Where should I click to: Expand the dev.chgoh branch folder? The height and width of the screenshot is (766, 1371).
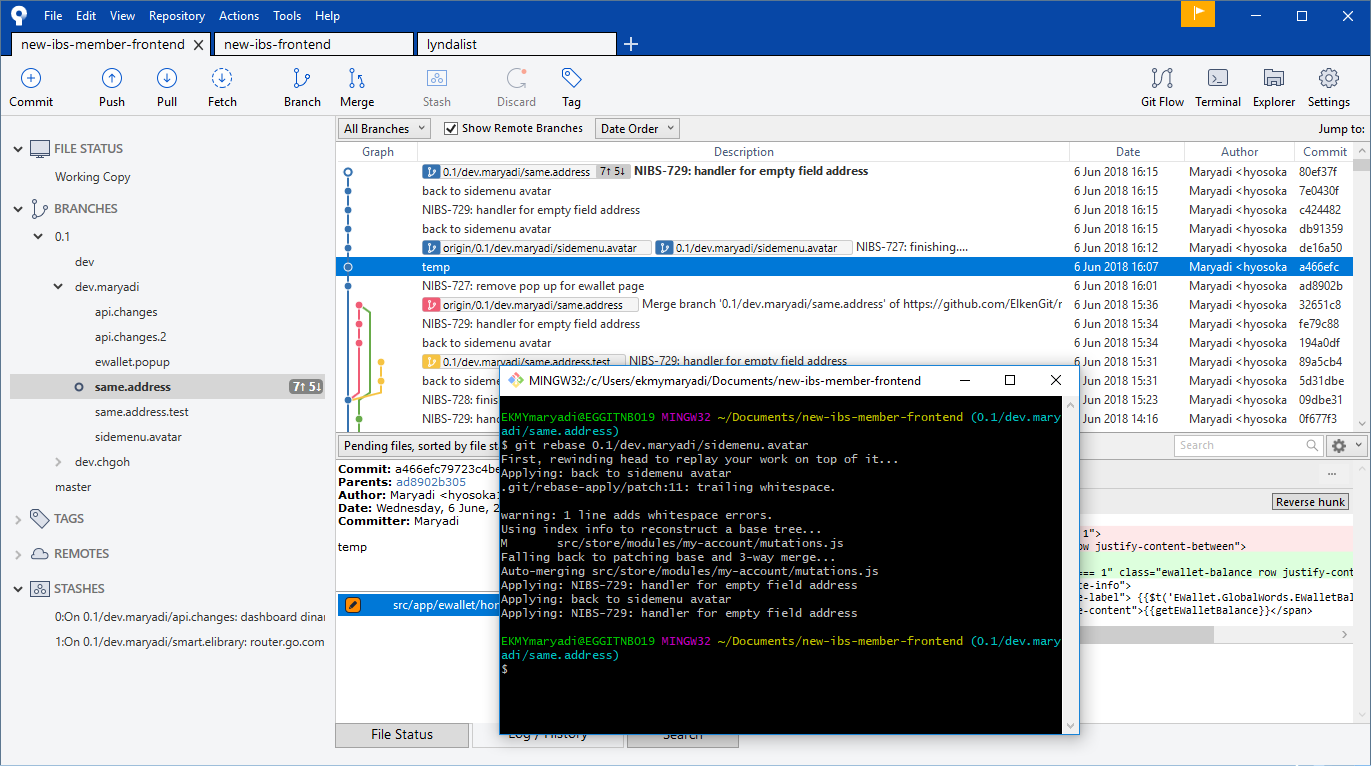(59, 462)
